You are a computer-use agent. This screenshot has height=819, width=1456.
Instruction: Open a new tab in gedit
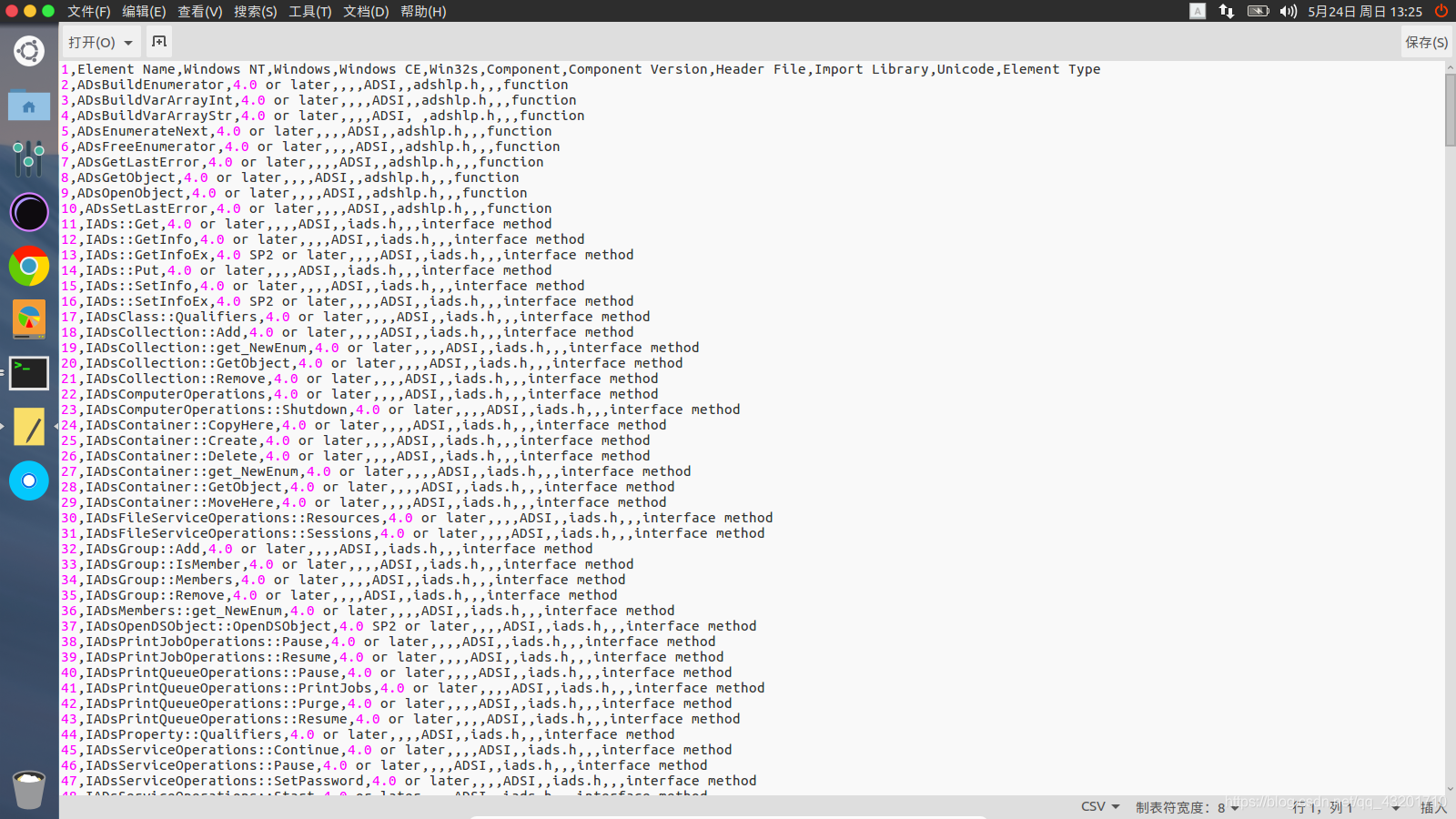tap(158, 42)
